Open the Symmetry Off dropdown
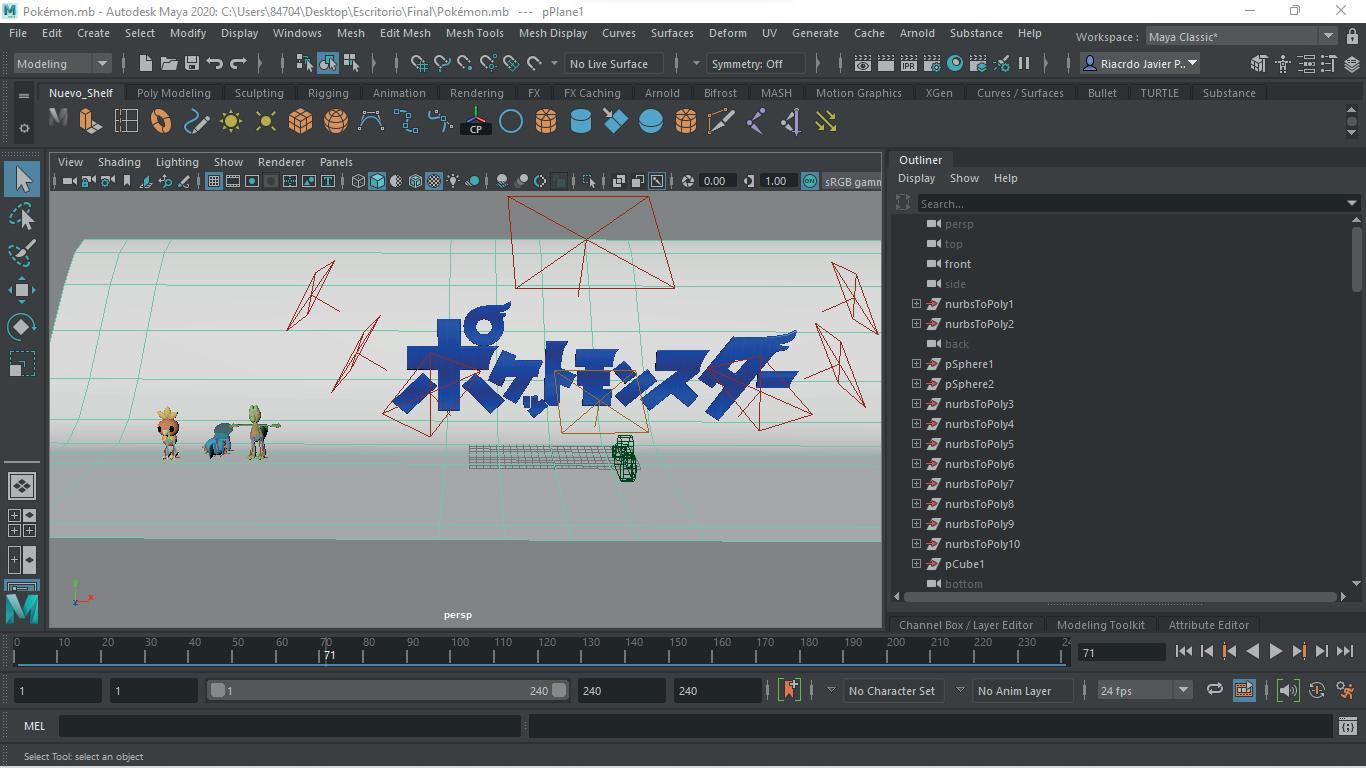The height and width of the screenshot is (768, 1366). click(x=756, y=63)
